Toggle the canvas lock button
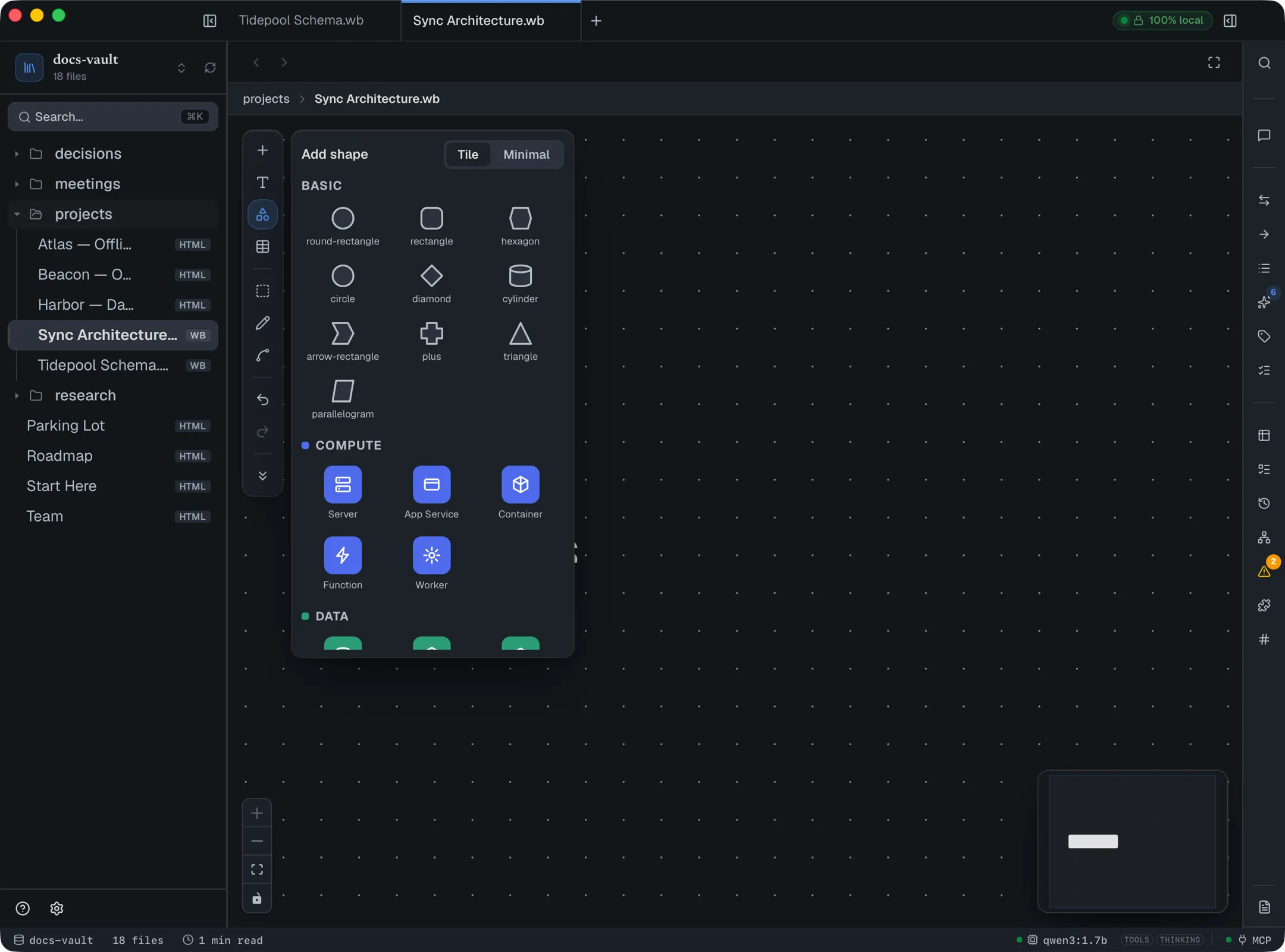The image size is (1285, 952). (x=257, y=898)
